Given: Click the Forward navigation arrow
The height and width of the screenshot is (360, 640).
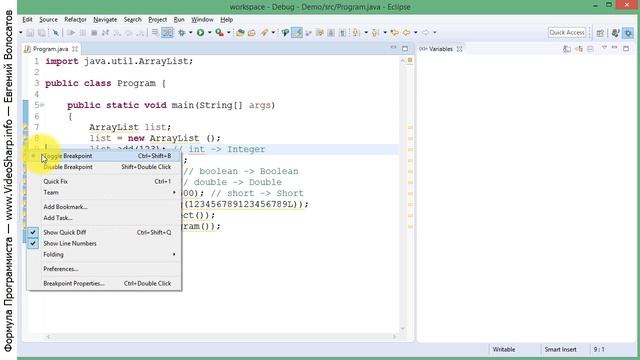Looking at the screenshot, I should 425,33.
